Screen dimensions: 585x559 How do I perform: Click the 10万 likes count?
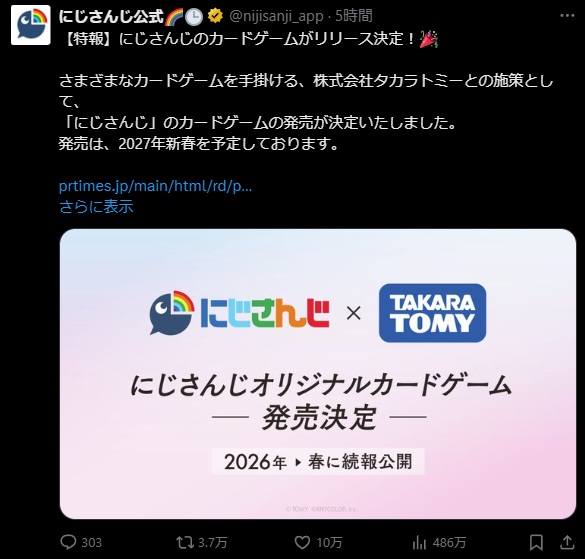pos(329,543)
